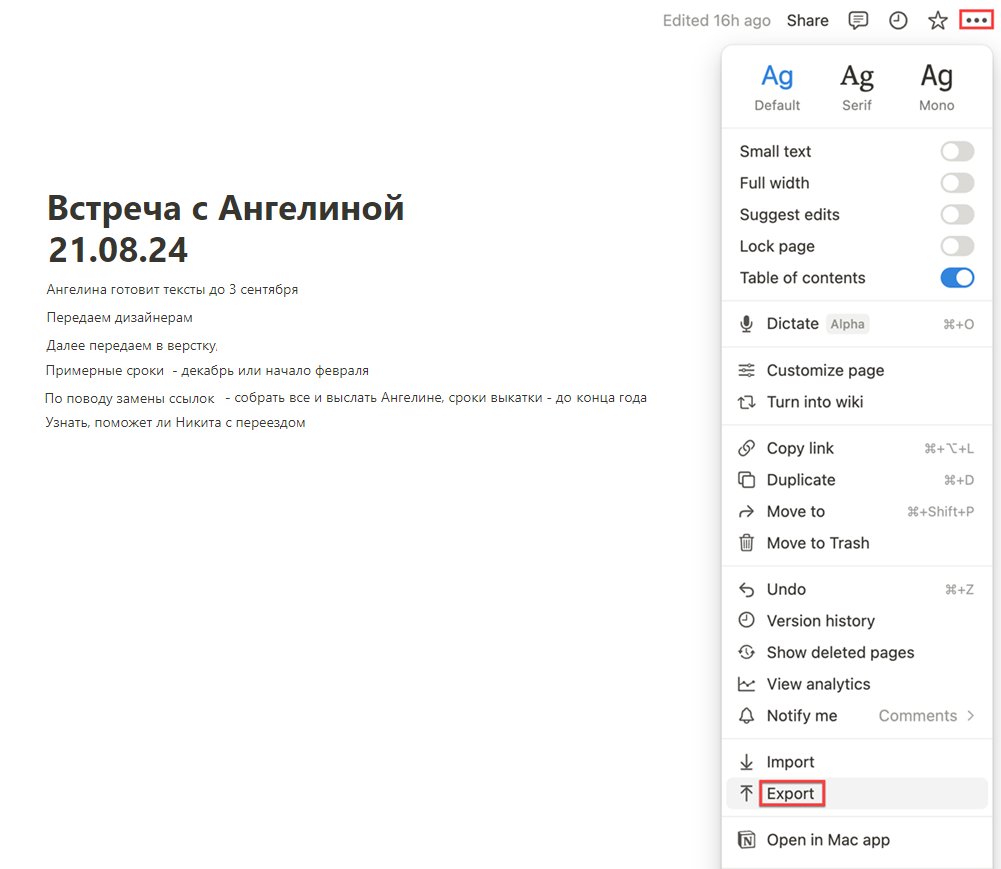Select Export from the page menu
This screenshot has width=1001, height=869.
click(790, 794)
